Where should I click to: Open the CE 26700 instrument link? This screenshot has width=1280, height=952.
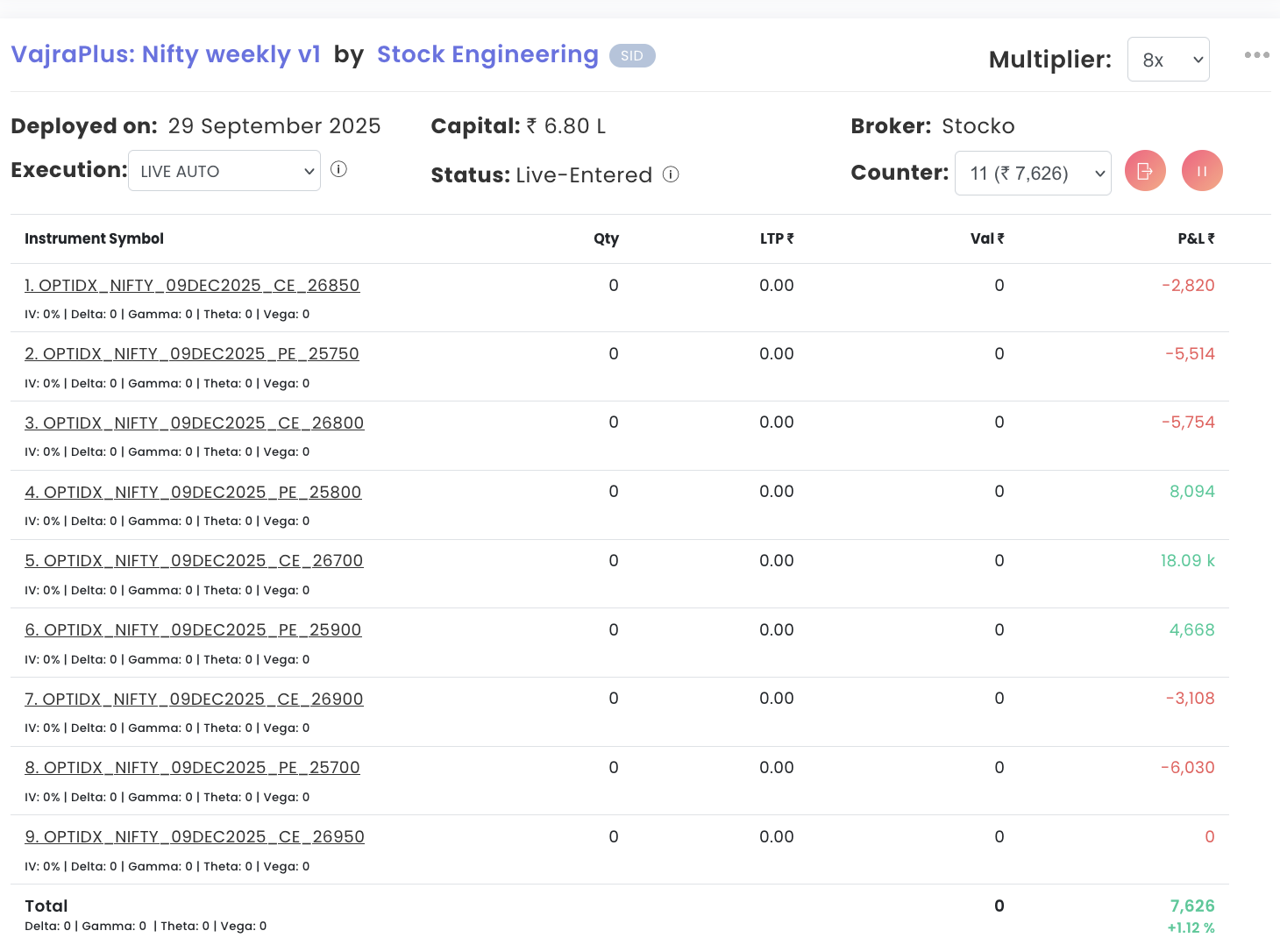pos(194,561)
